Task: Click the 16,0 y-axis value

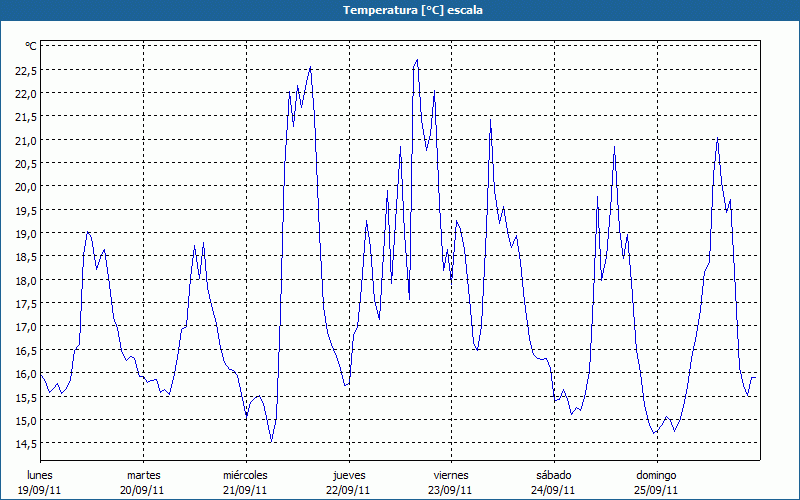Action: [26, 374]
